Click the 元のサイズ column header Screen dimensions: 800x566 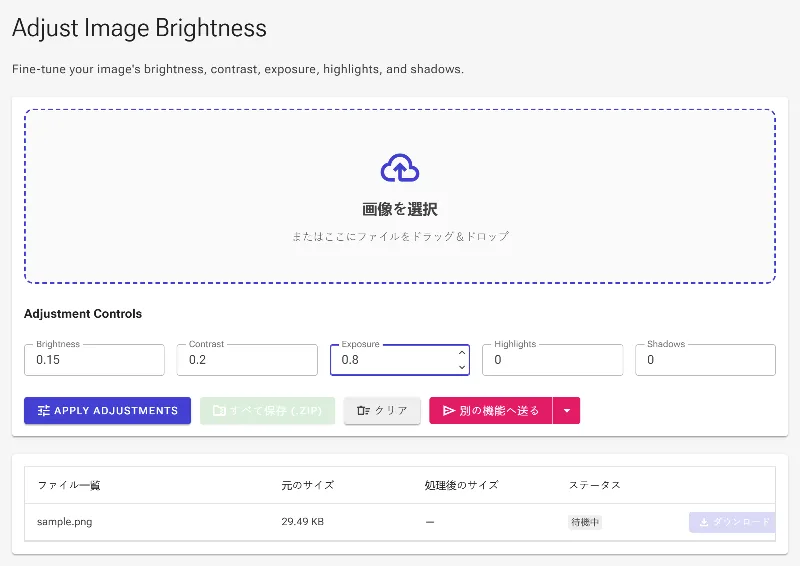point(308,485)
